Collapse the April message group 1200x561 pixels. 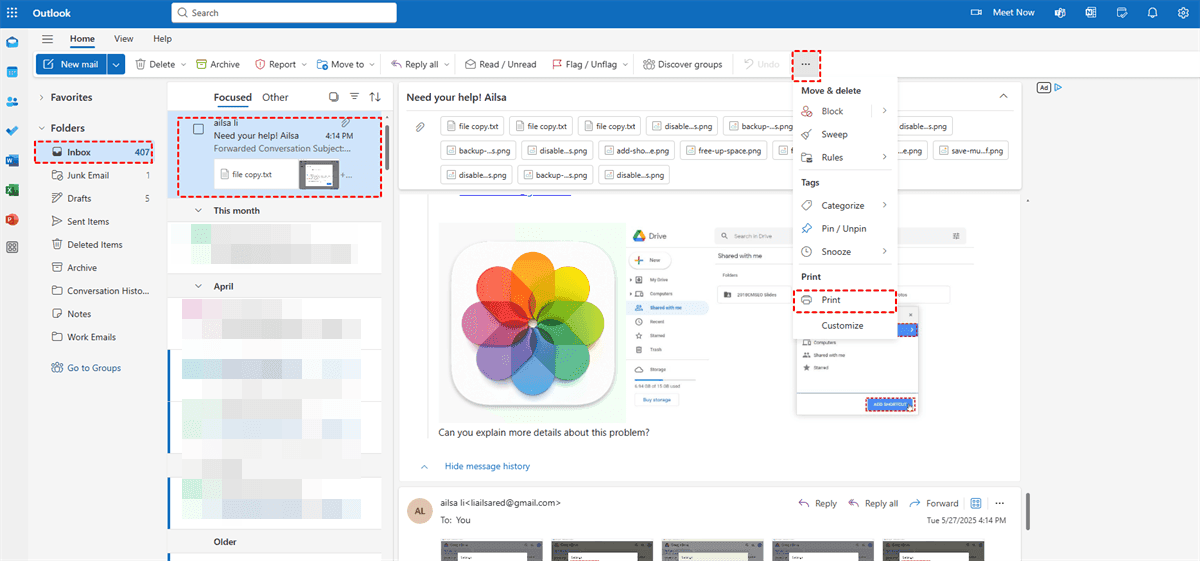click(198, 286)
